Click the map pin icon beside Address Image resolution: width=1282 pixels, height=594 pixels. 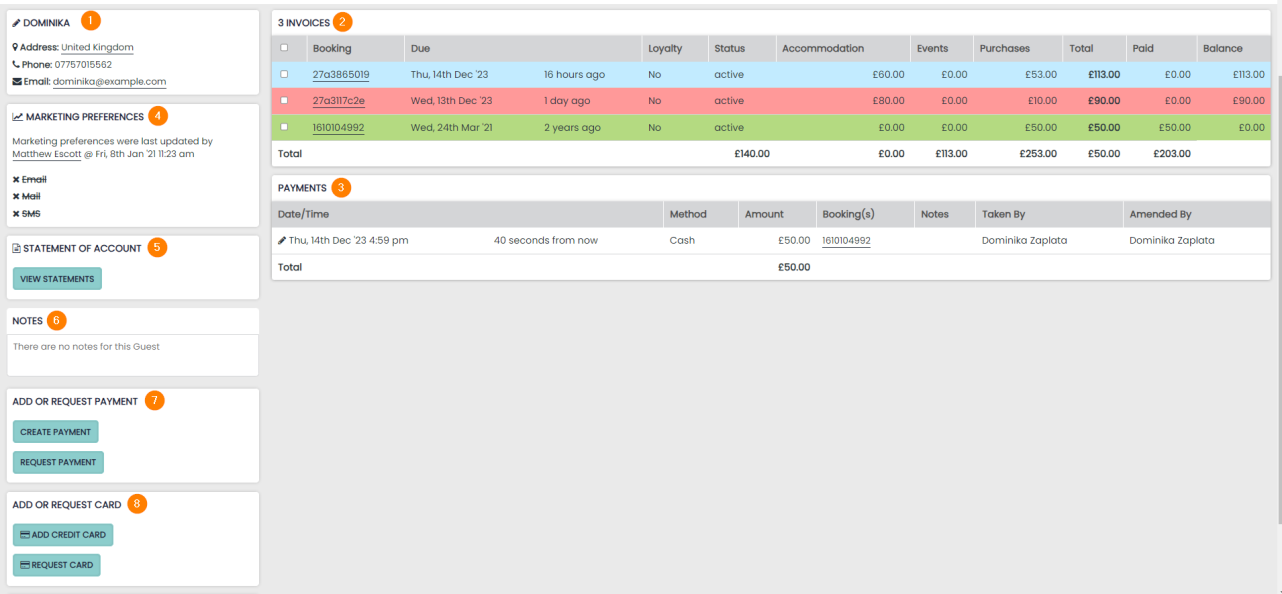[16, 48]
